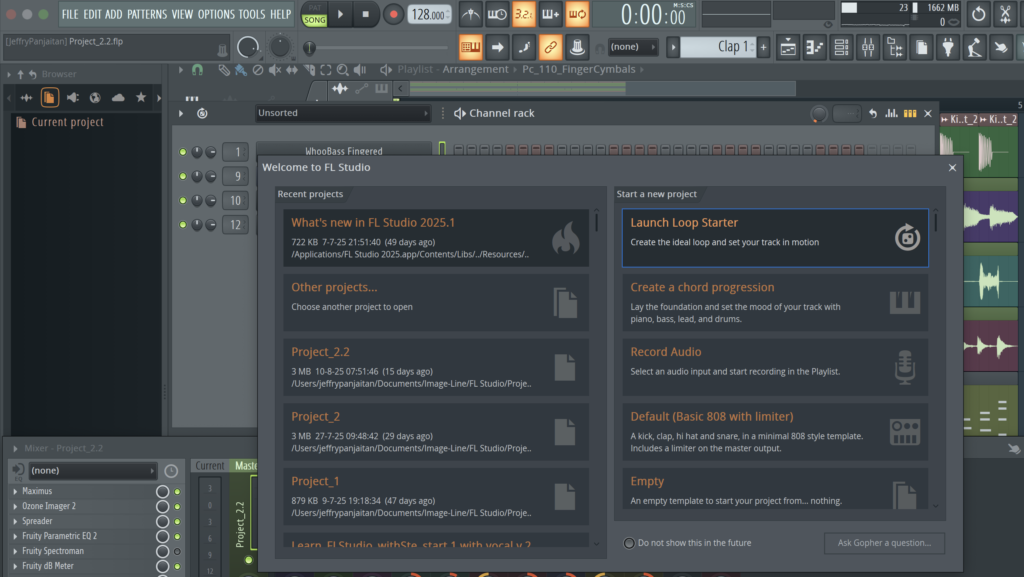This screenshot has height=577, width=1024.
Task: Open the OPTIONS menu
Action: pos(216,14)
